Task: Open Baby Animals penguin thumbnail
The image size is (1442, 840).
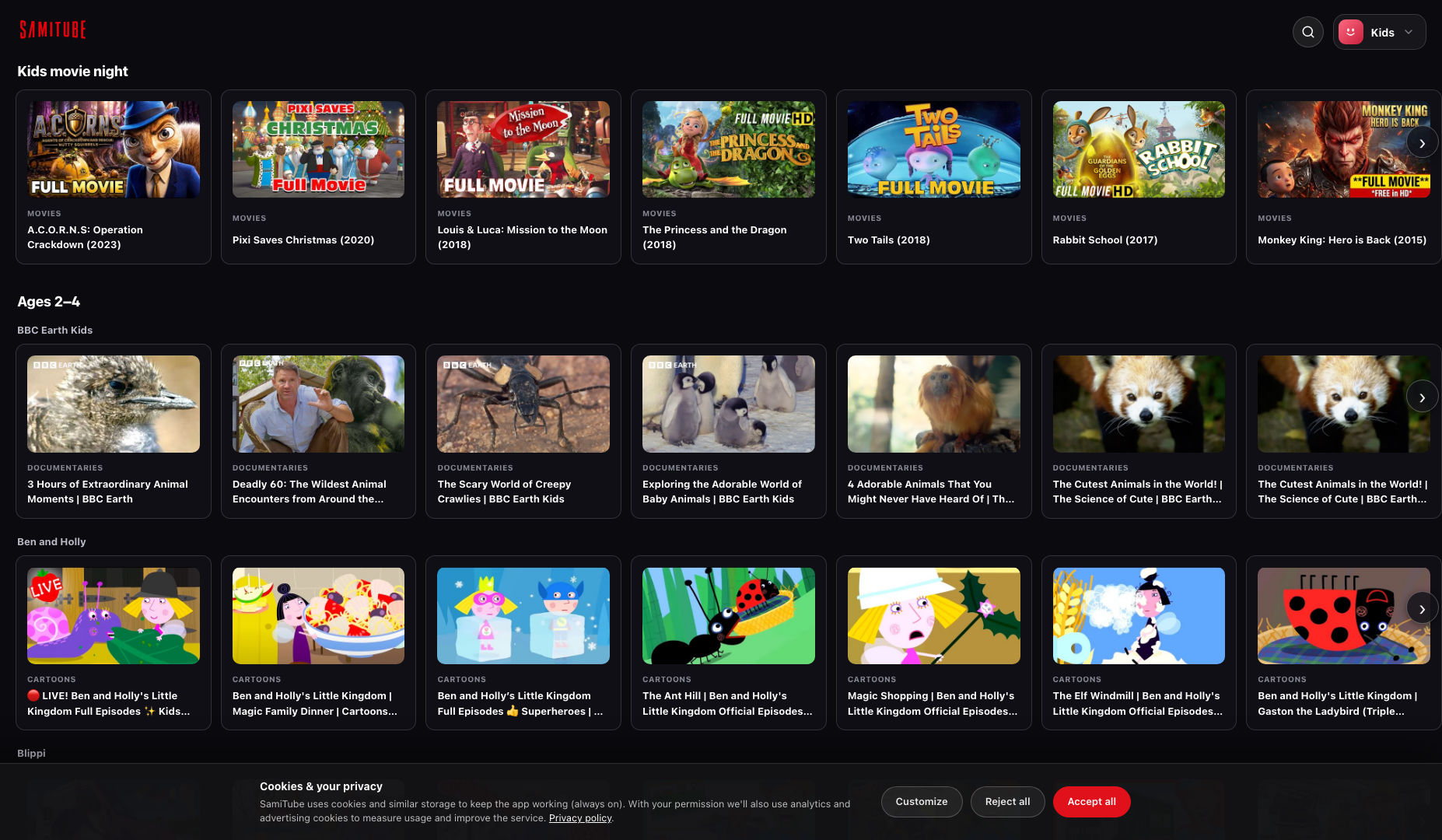Action: pyautogui.click(x=729, y=404)
